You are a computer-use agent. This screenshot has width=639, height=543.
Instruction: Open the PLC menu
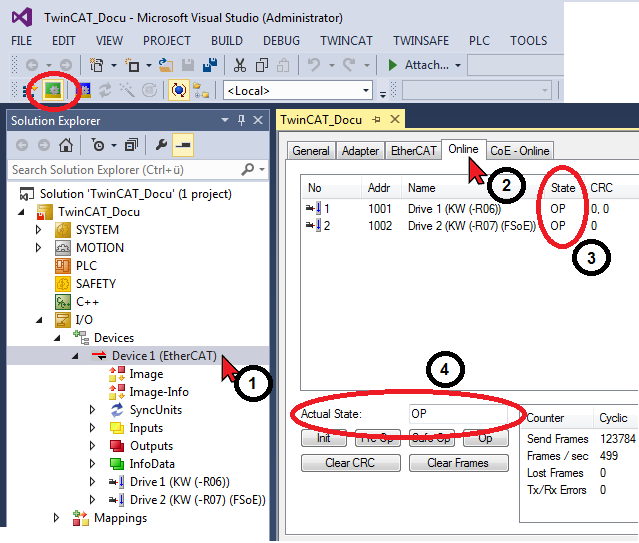pos(479,41)
